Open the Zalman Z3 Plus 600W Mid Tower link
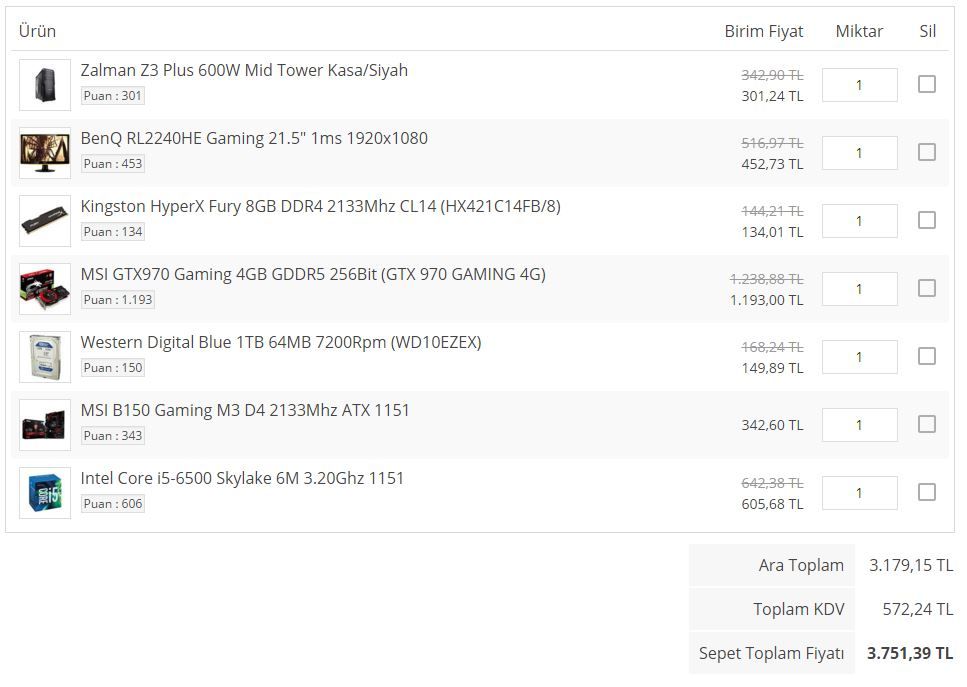This screenshot has width=967, height=687. click(244, 70)
